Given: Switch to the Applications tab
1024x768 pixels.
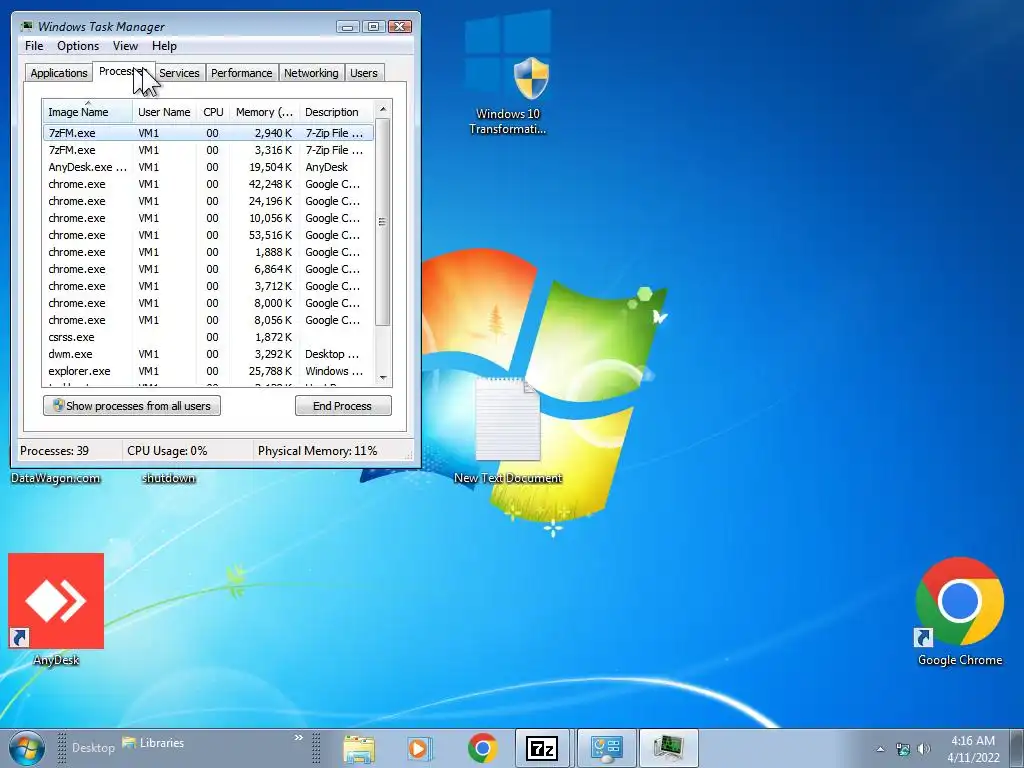Looking at the screenshot, I should point(59,73).
